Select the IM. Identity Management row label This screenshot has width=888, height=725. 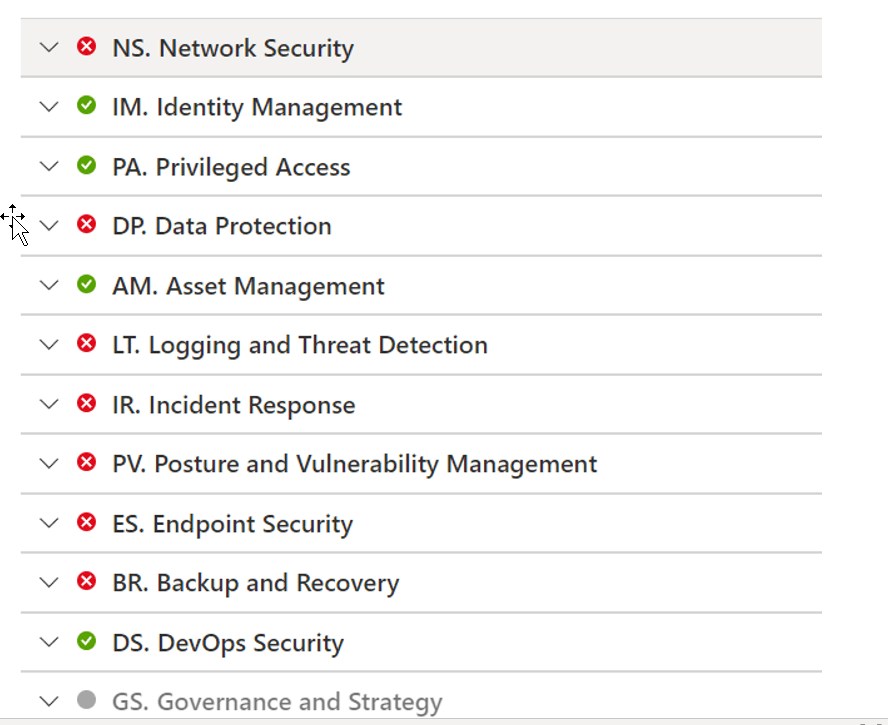257,107
